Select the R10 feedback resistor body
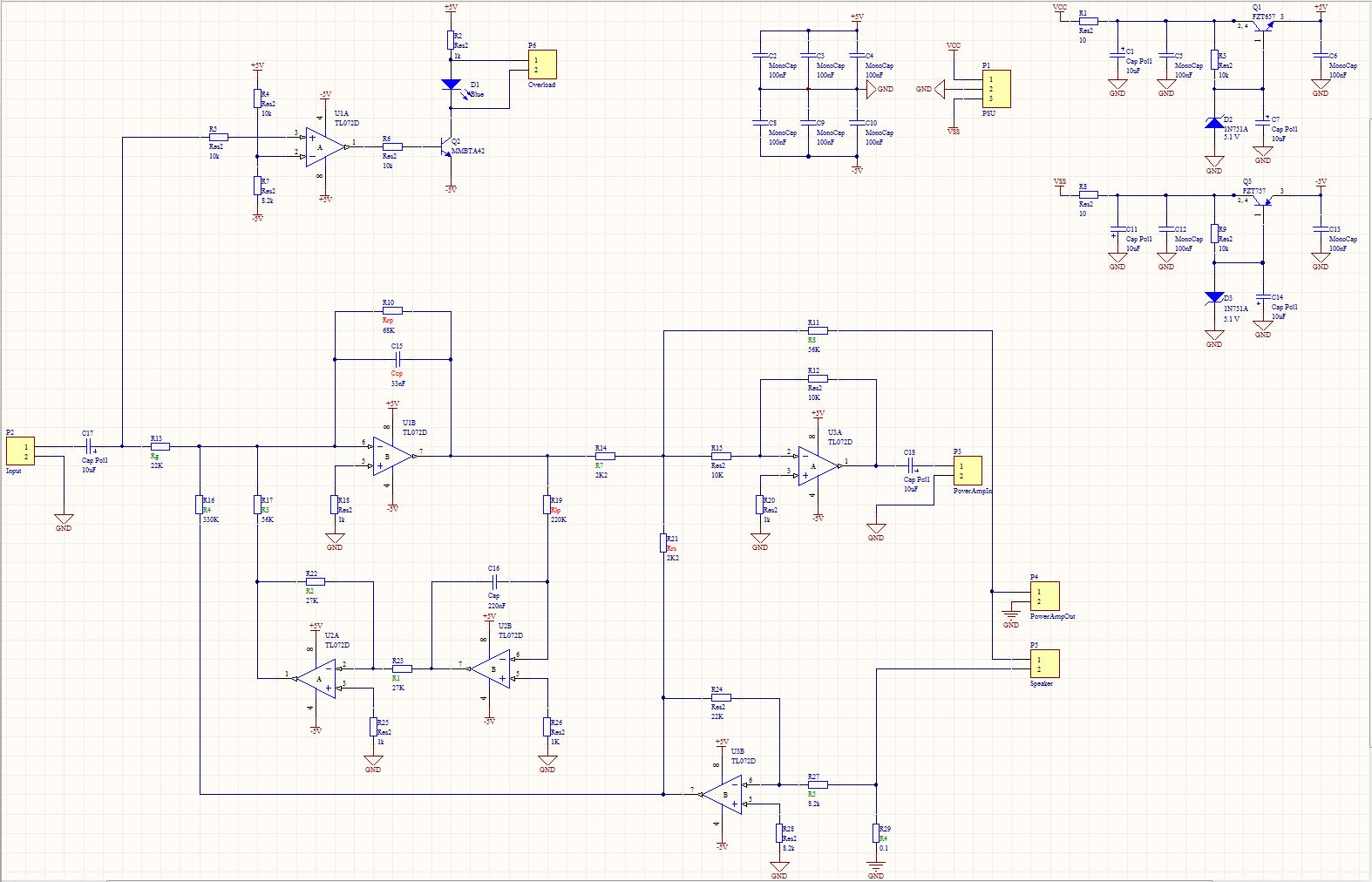Image resolution: width=1372 pixels, height=882 pixels. (392, 310)
